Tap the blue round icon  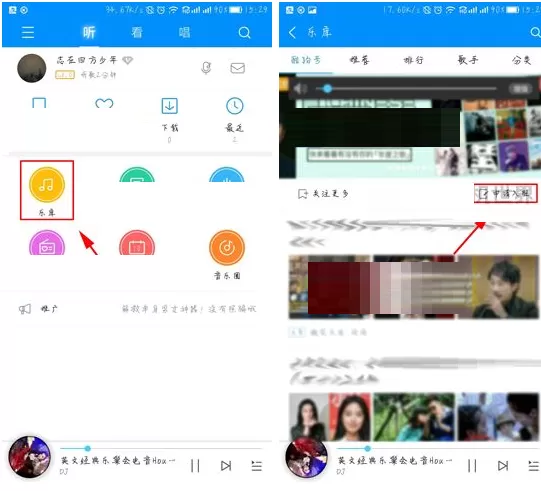click(x=227, y=175)
